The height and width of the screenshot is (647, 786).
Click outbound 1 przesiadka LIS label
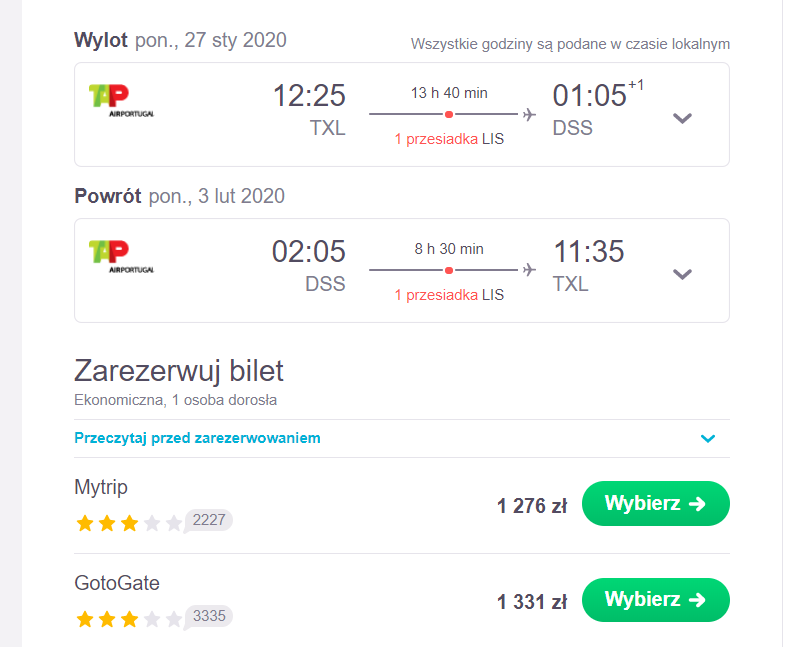[x=449, y=139]
